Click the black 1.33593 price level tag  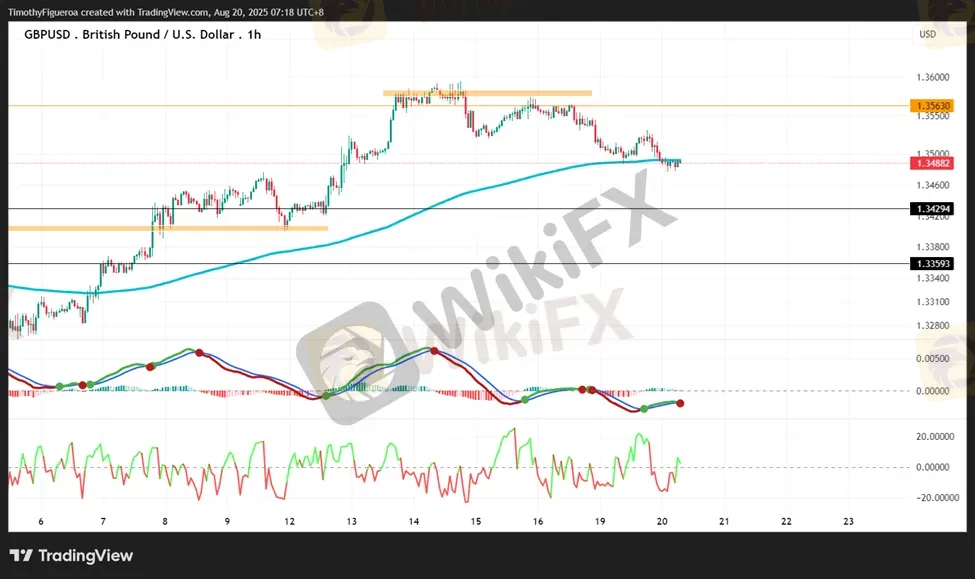pyautogui.click(x=931, y=263)
